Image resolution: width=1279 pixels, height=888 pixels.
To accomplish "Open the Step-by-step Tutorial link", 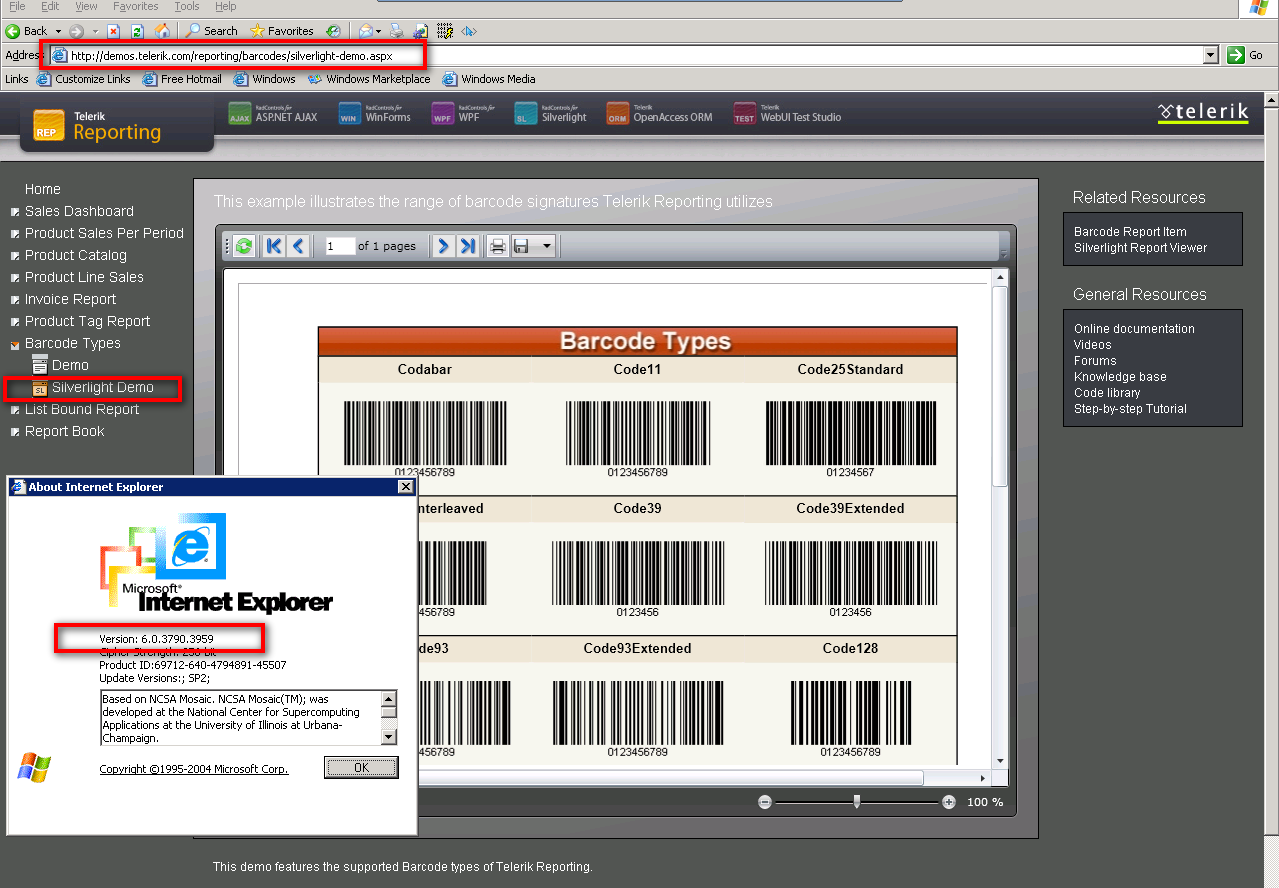I will point(1130,409).
